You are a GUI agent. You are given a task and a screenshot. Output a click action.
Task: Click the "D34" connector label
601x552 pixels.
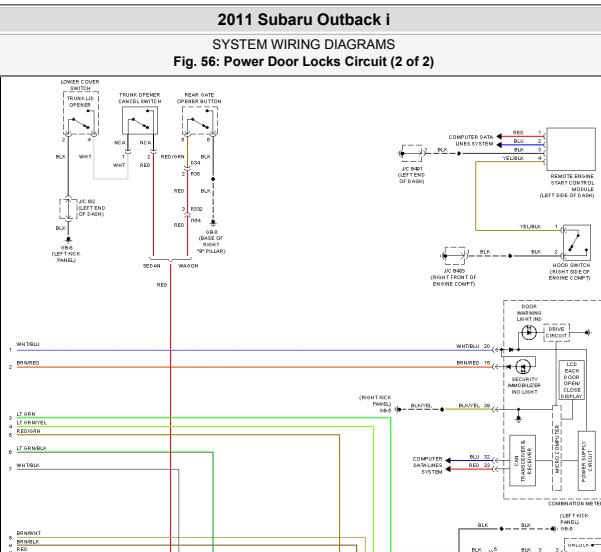coord(195,163)
